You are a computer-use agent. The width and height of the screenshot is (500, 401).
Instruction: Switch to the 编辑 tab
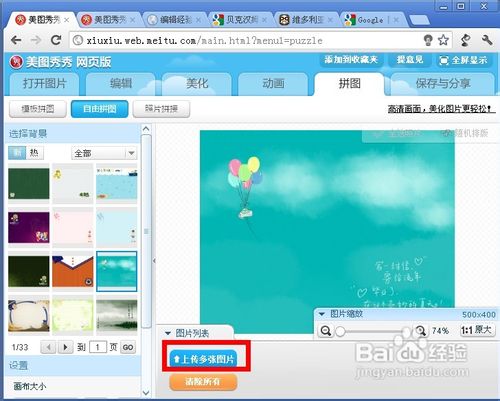click(x=121, y=84)
